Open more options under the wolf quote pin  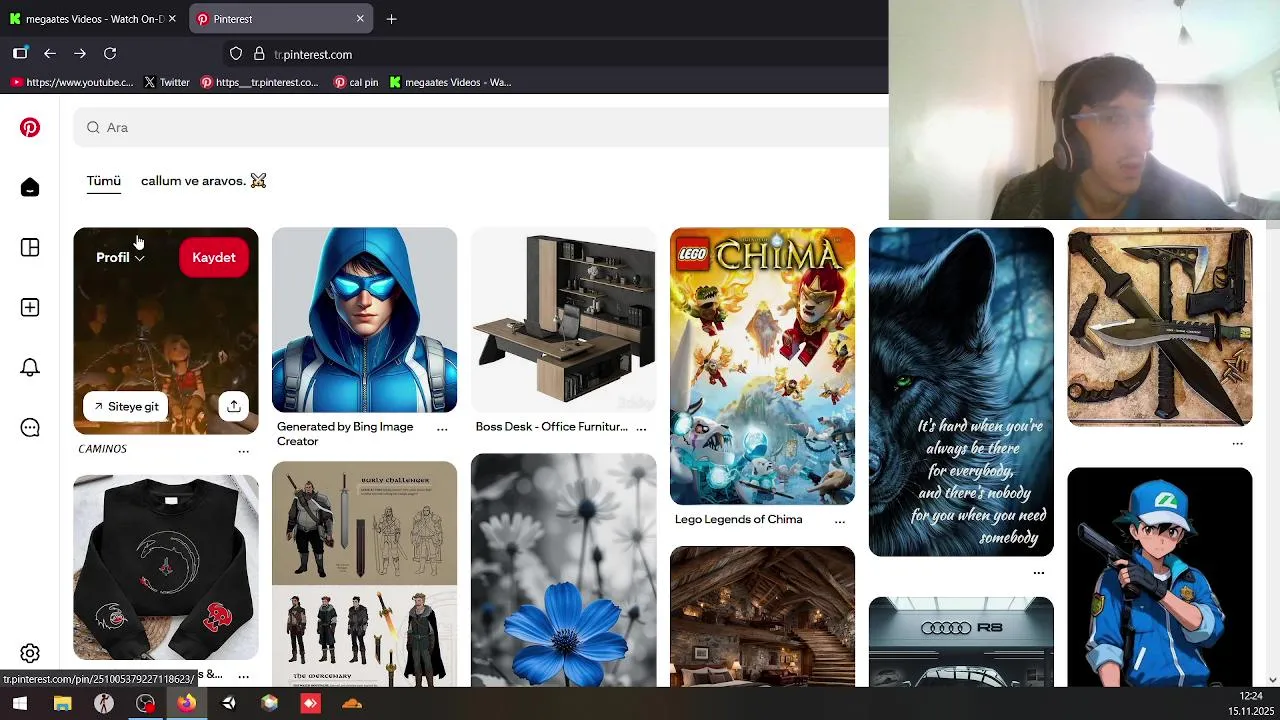coord(1039,573)
